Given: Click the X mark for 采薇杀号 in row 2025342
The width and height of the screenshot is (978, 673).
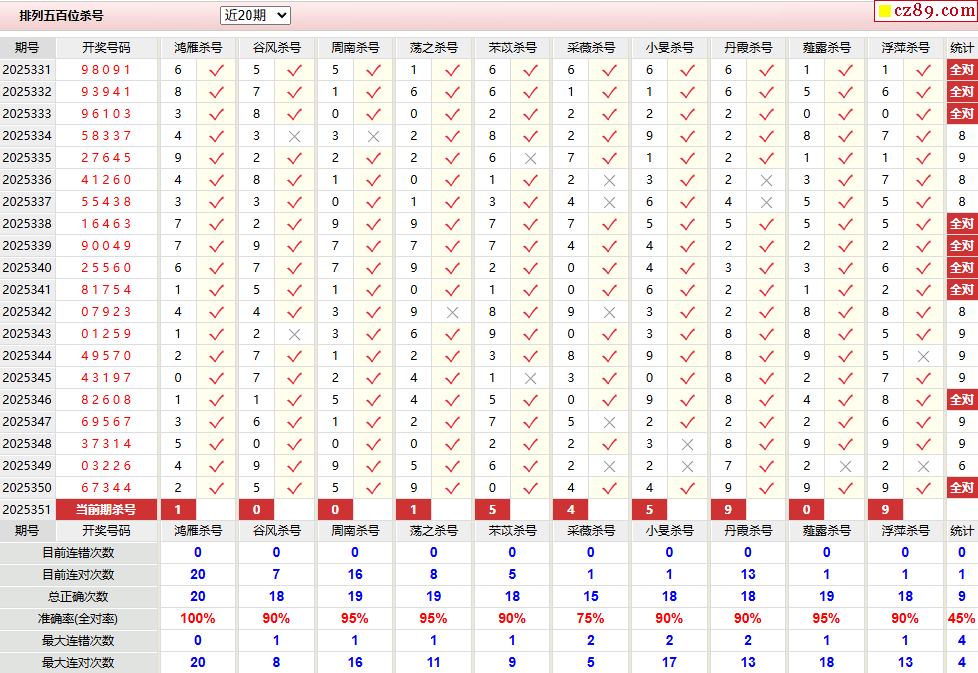Looking at the screenshot, I should point(609,312).
